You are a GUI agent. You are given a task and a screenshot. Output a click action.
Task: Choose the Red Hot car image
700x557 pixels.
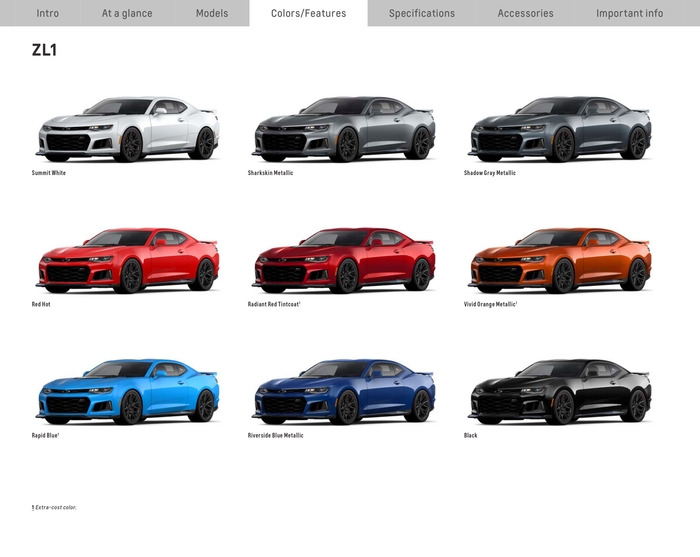(x=127, y=260)
